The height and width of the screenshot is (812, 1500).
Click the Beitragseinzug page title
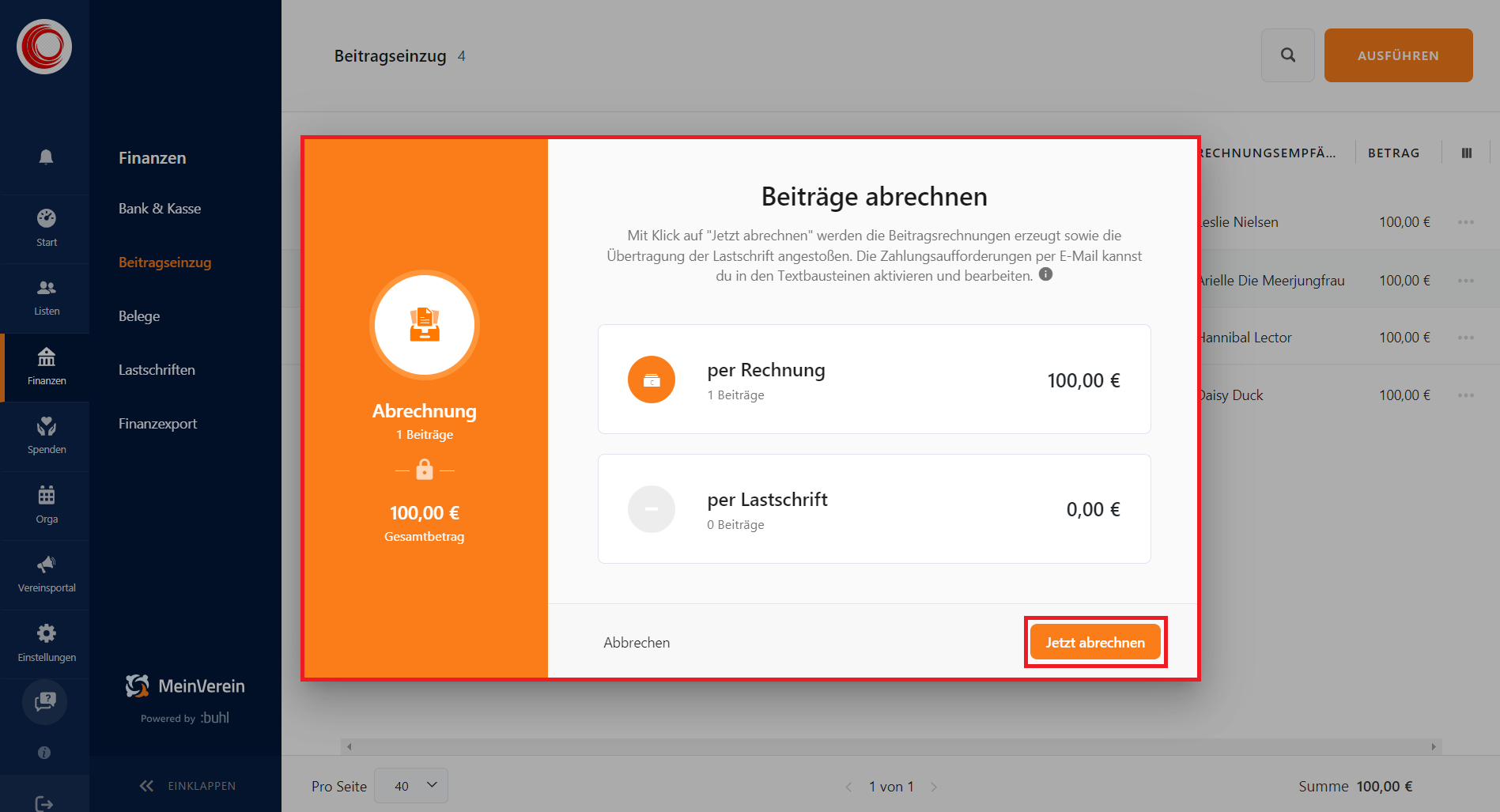click(390, 56)
